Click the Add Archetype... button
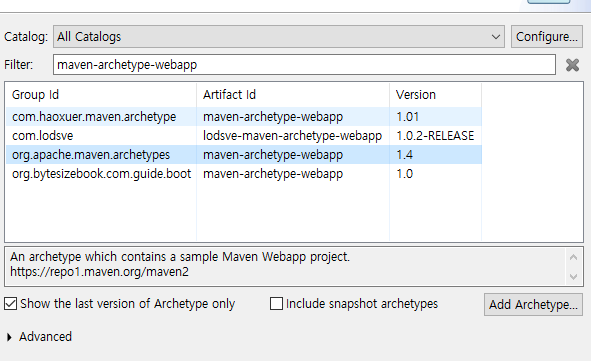Screen dimensions: 591x361 point(533,304)
